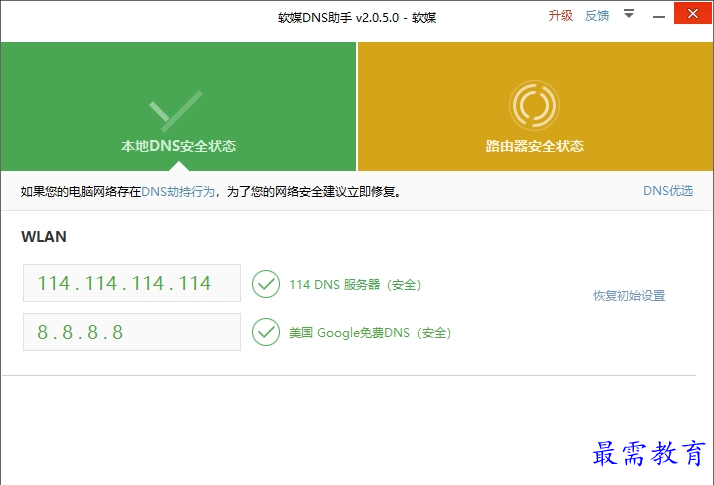Switch to 路由器安全状态 tab

click(536, 107)
